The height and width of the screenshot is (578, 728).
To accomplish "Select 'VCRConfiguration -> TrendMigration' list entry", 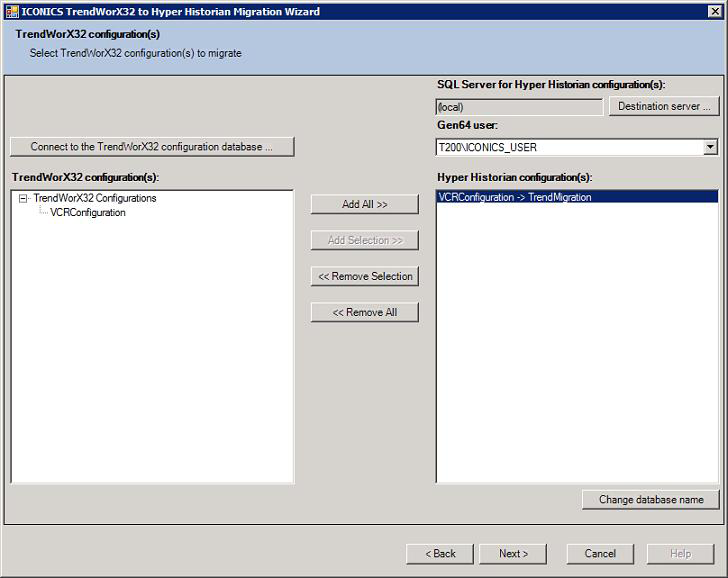I will [x=515, y=197].
